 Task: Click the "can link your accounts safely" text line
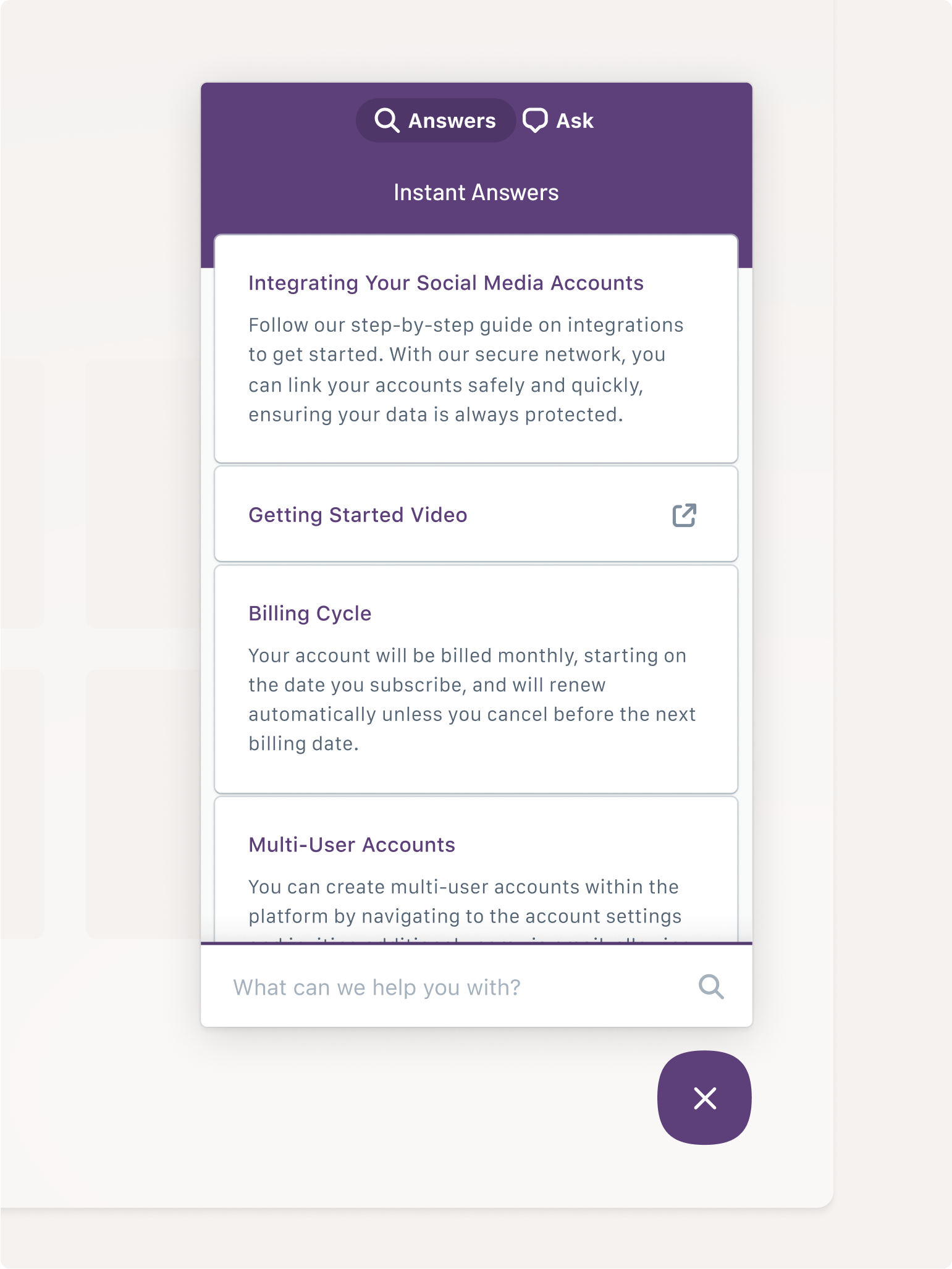point(445,385)
